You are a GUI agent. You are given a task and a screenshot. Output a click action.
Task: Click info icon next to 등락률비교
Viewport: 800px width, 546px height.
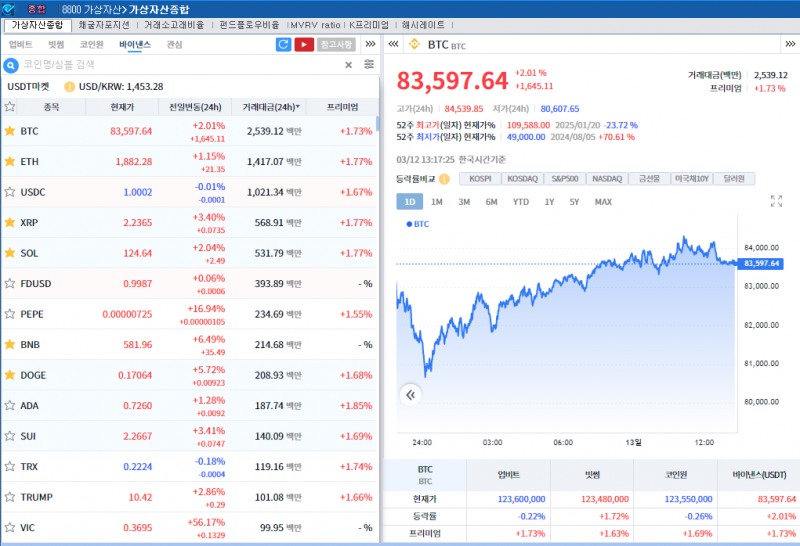click(444, 179)
